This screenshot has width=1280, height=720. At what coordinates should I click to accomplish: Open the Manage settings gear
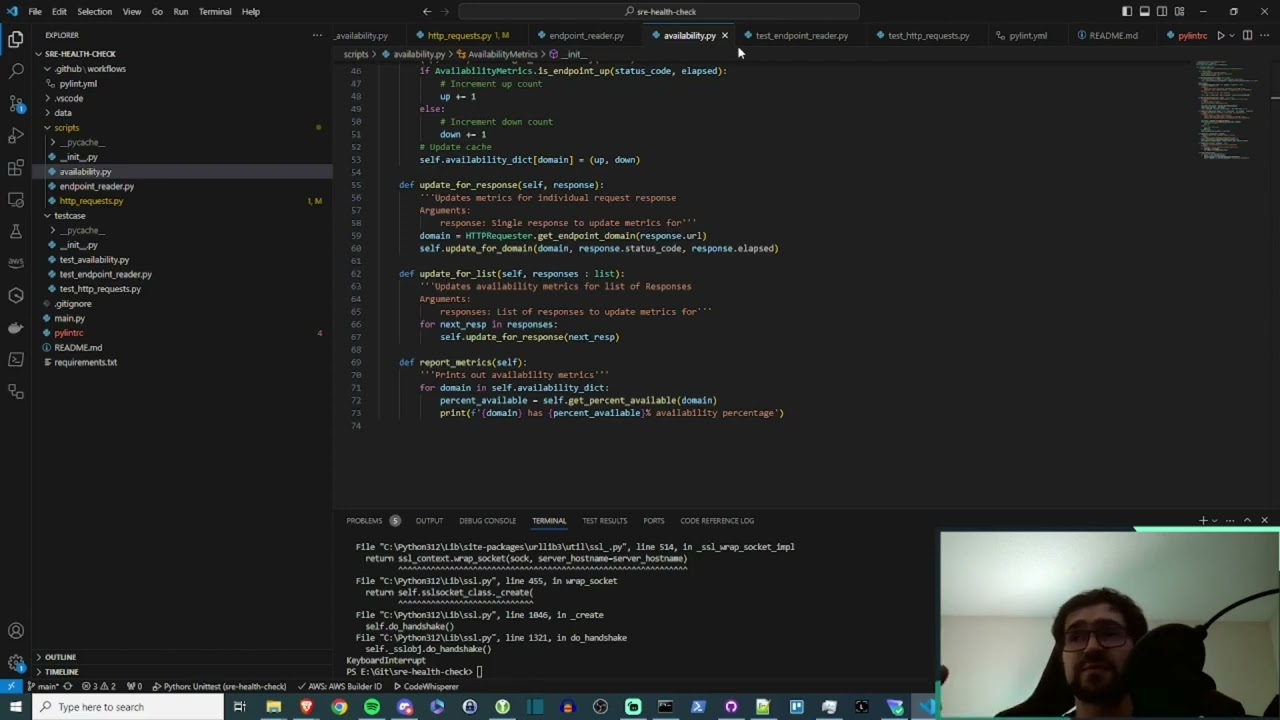point(16,663)
